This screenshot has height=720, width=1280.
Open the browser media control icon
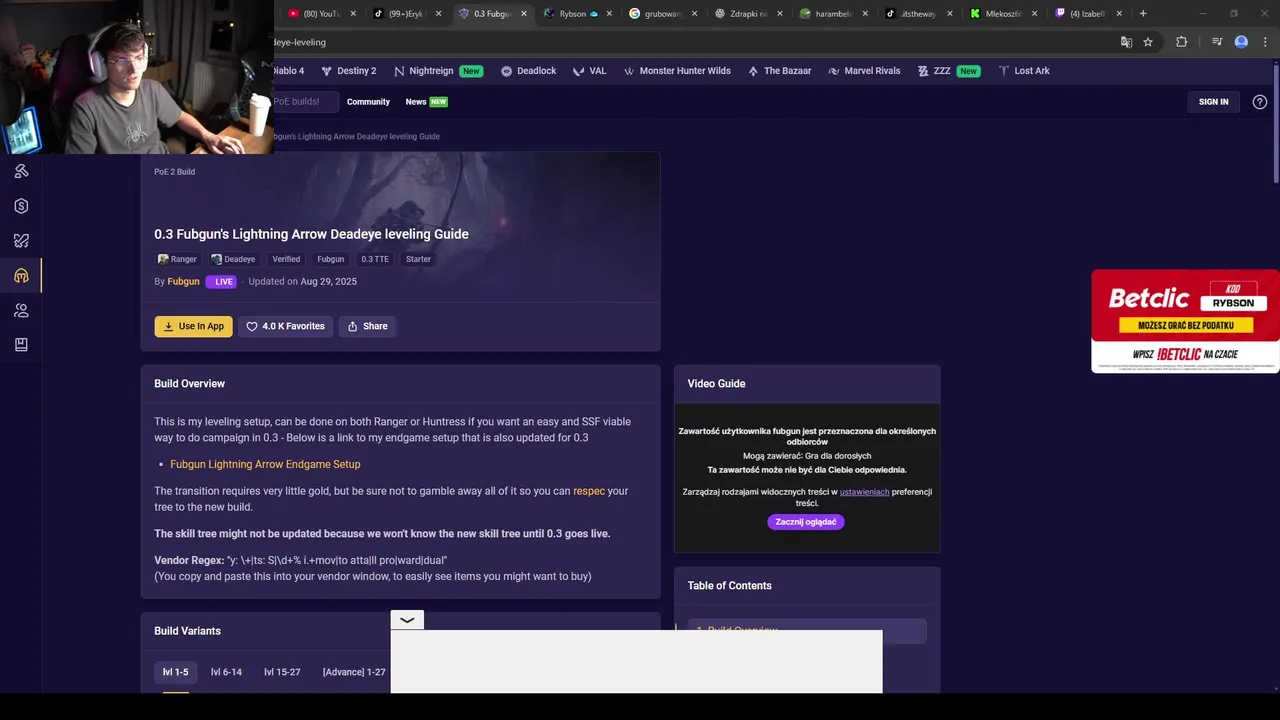1217,42
